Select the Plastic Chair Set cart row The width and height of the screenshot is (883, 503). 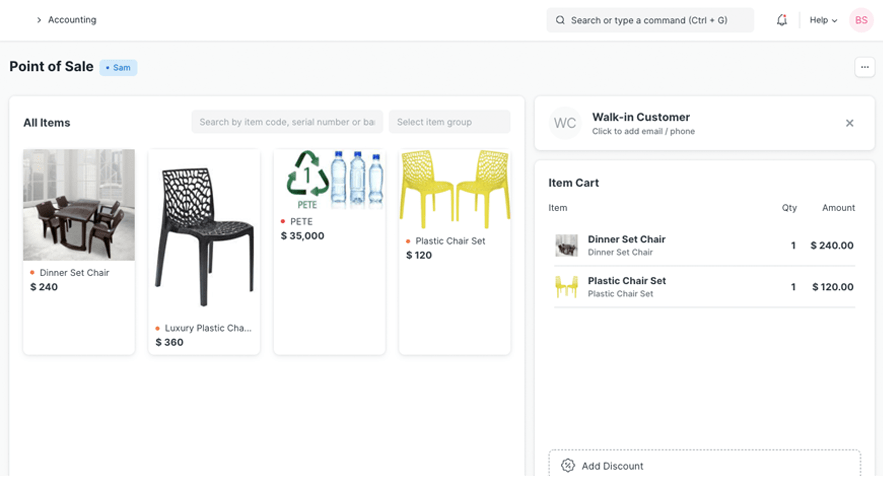[704, 287]
